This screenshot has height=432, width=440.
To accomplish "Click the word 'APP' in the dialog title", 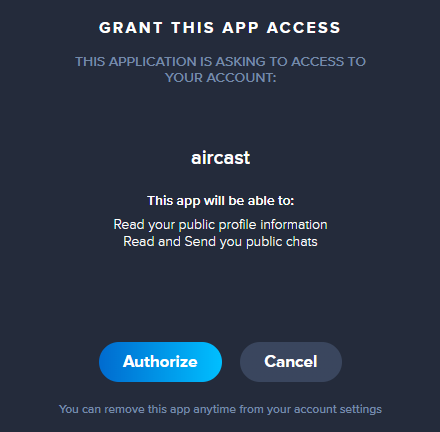I will 240,28.
